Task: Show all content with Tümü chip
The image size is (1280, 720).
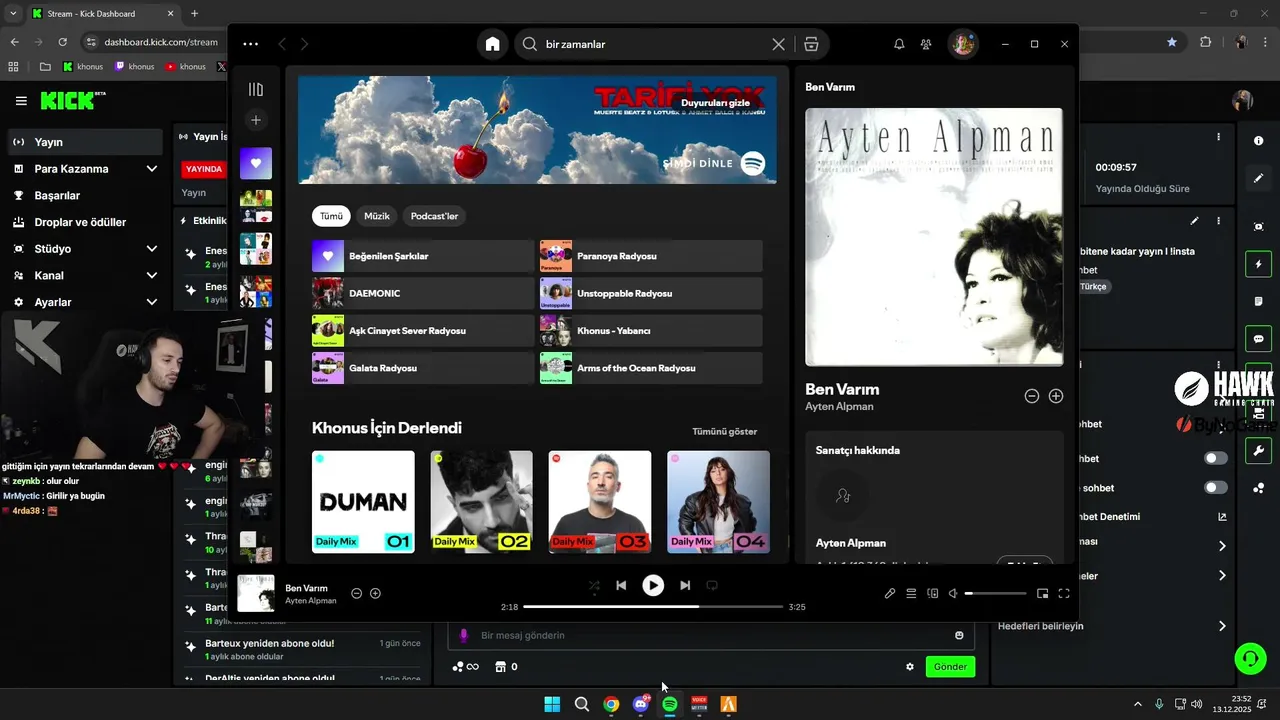Action: click(331, 216)
